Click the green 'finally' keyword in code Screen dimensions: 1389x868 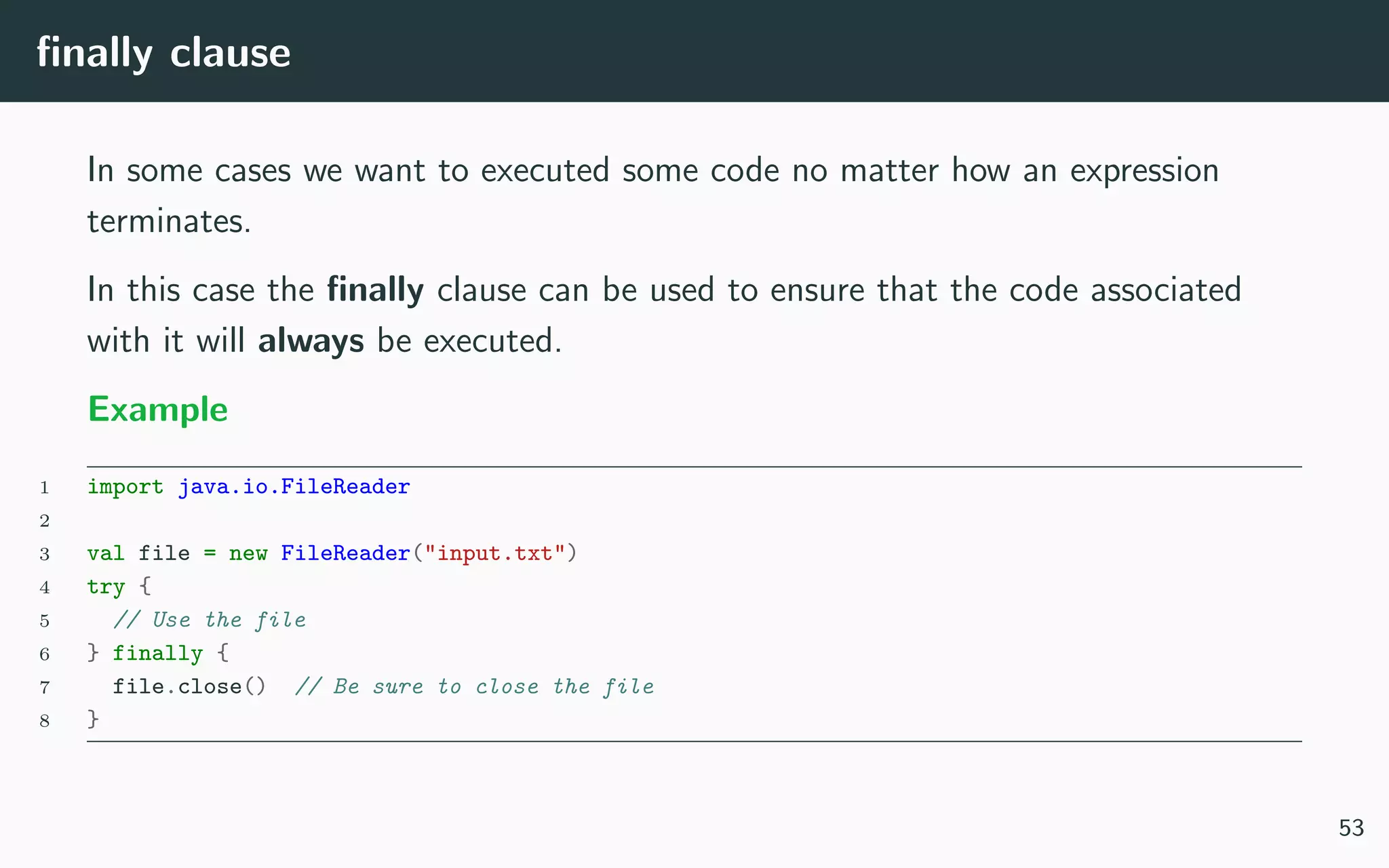coord(157,653)
